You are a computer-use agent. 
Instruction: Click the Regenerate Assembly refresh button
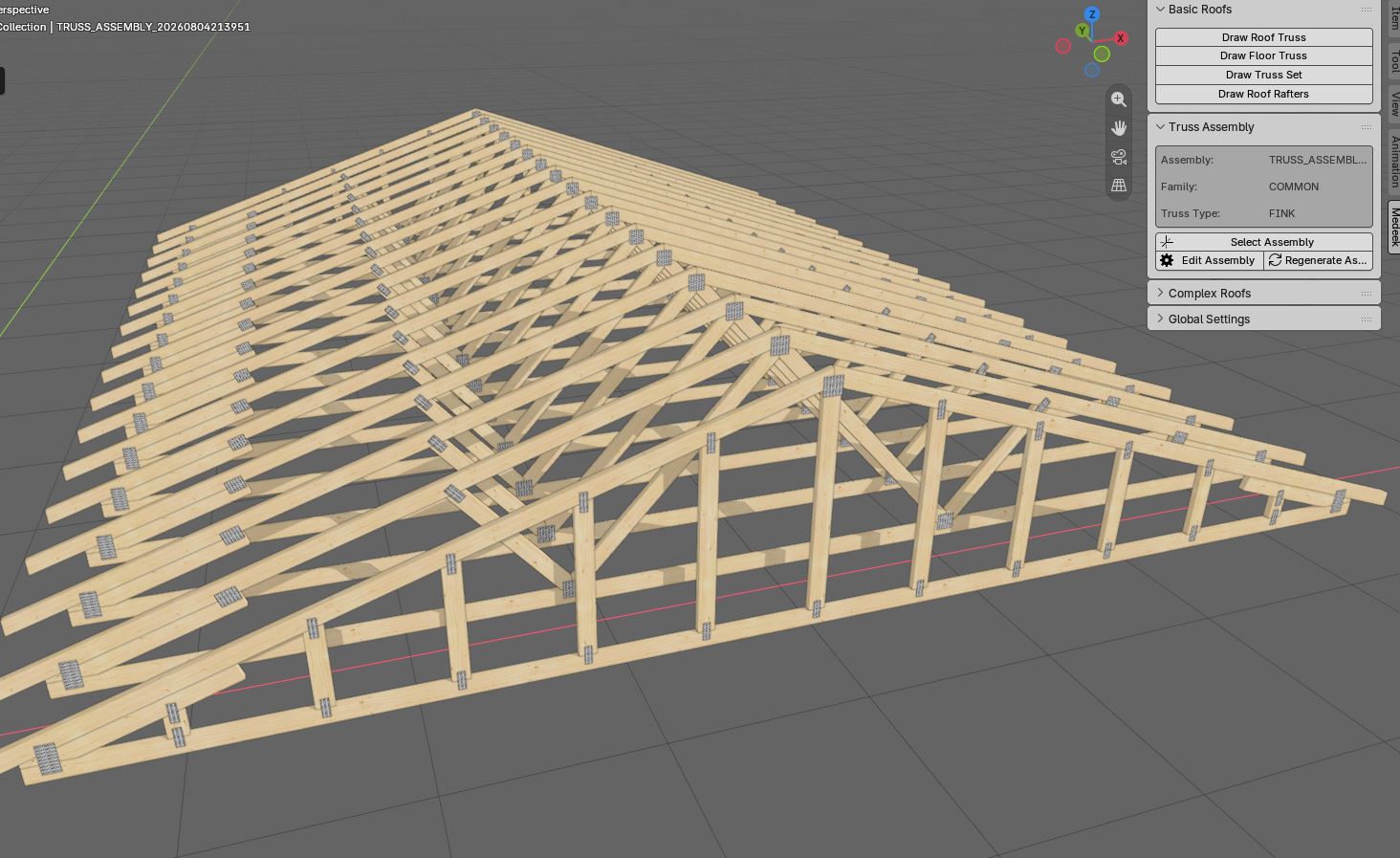pyautogui.click(x=1318, y=260)
